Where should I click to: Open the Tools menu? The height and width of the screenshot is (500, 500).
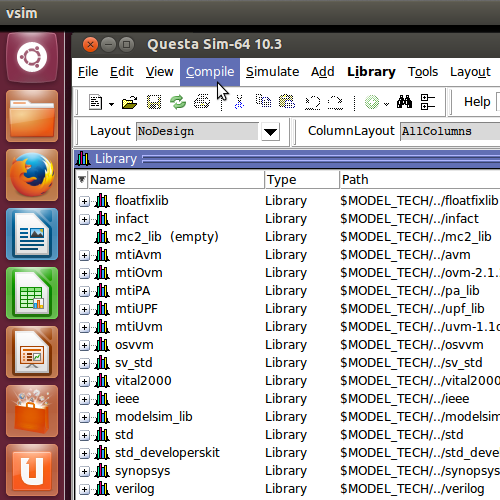(x=423, y=72)
